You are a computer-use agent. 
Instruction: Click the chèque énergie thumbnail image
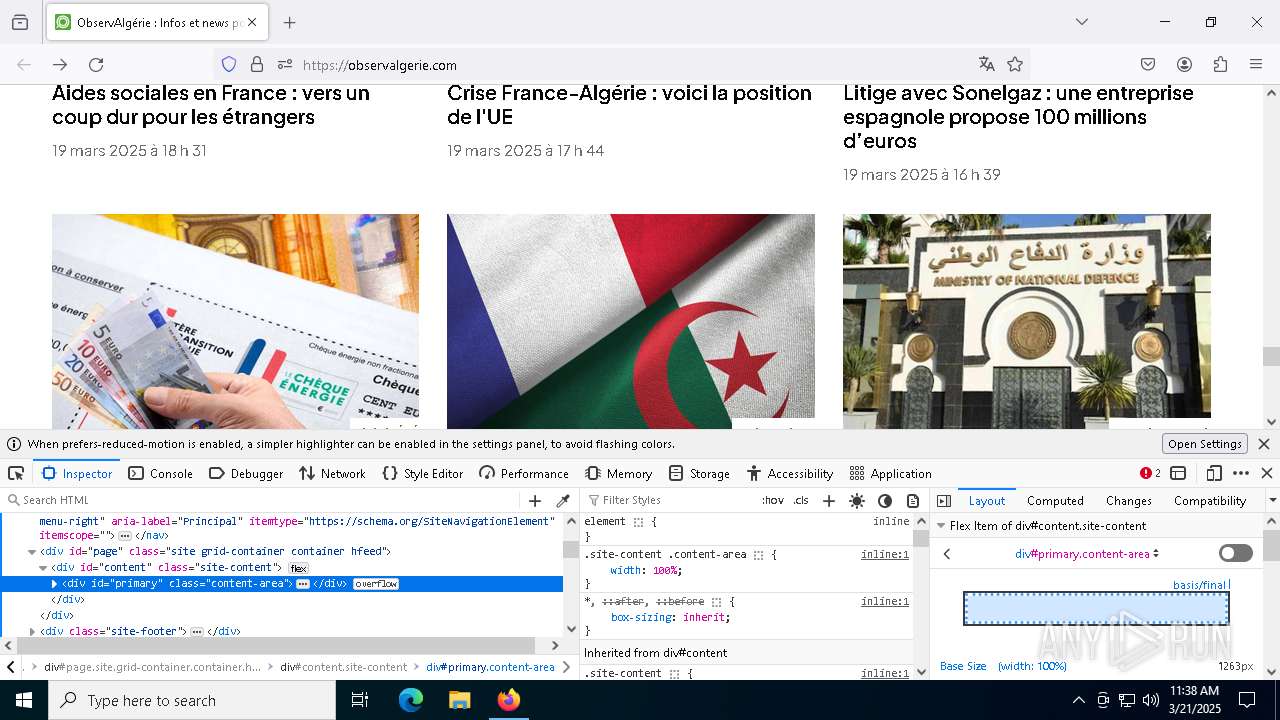coord(236,321)
